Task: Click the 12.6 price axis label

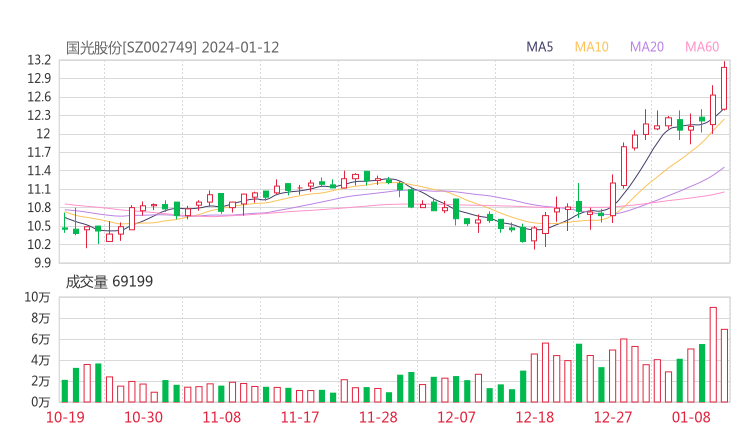Action: [x=39, y=97]
